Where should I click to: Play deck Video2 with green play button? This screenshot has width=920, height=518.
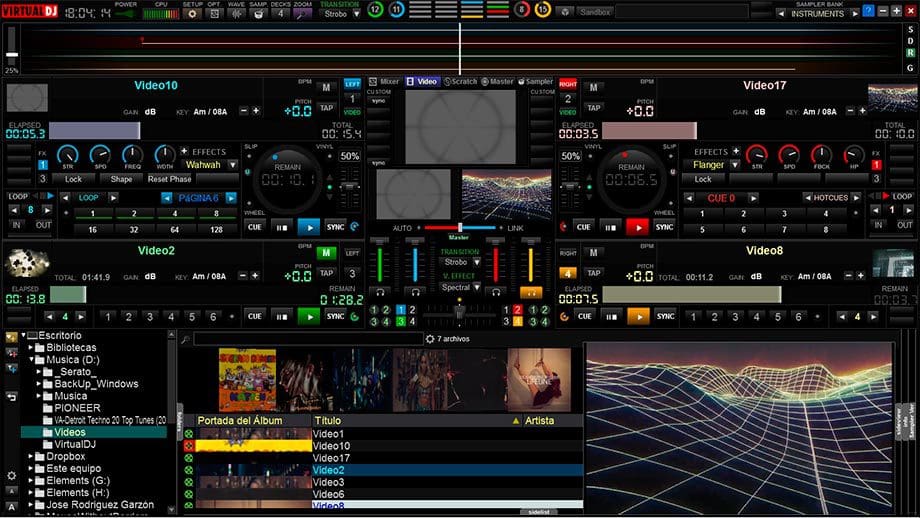(309, 317)
